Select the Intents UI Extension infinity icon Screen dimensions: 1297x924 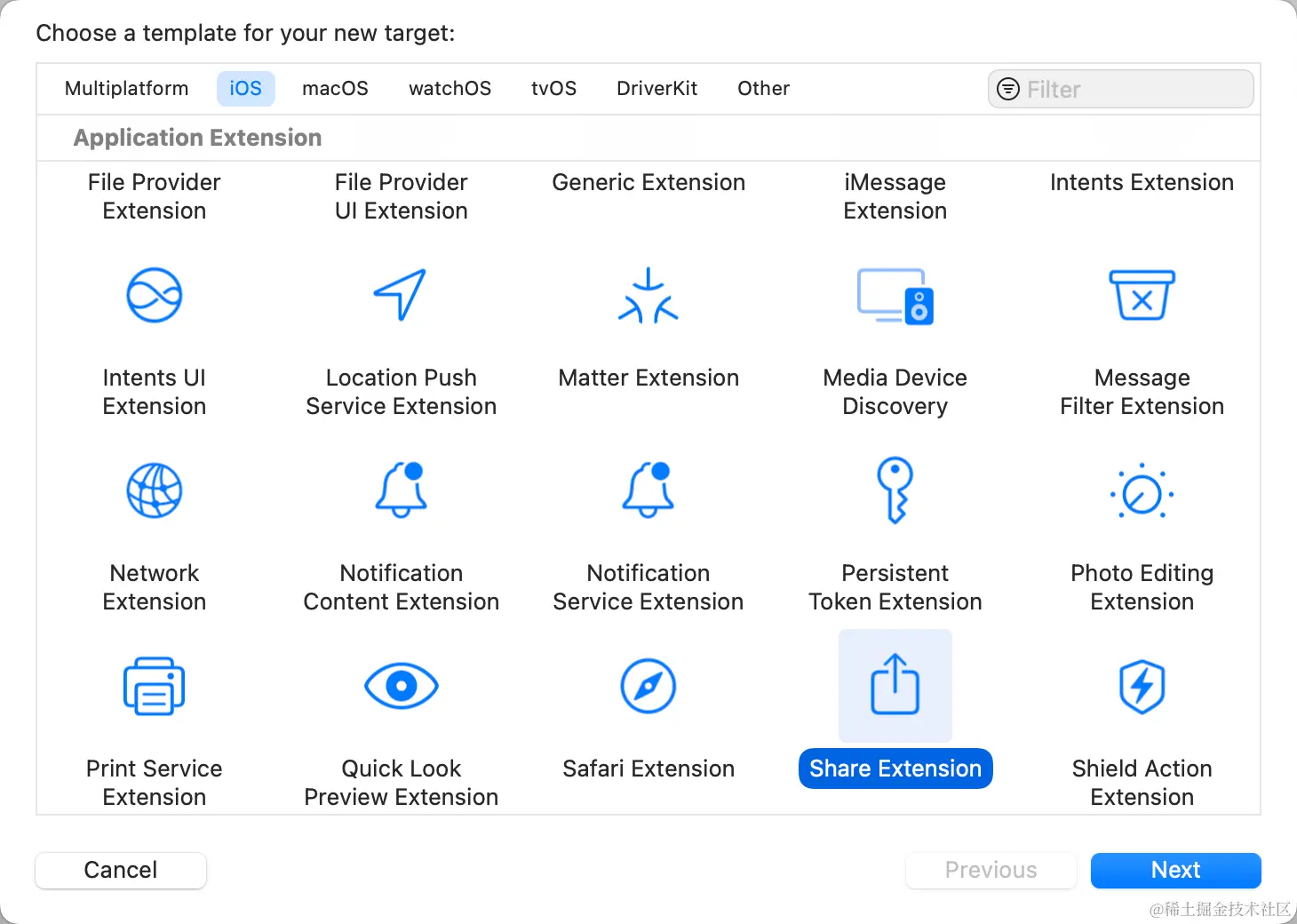(x=155, y=295)
